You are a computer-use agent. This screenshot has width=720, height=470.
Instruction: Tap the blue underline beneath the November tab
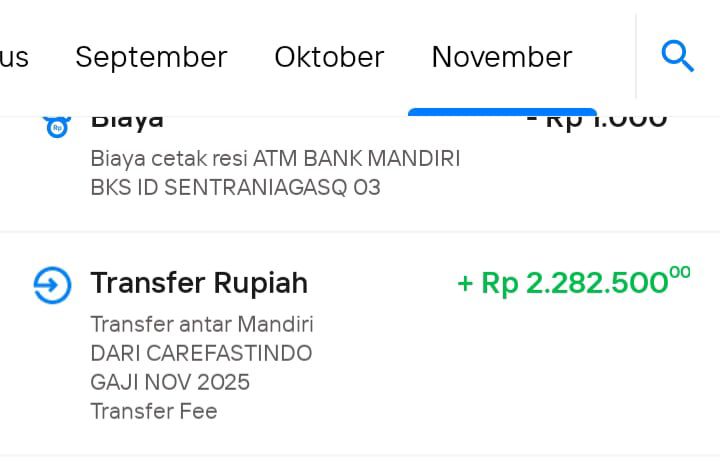pyautogui.click(x=502, y=112)
